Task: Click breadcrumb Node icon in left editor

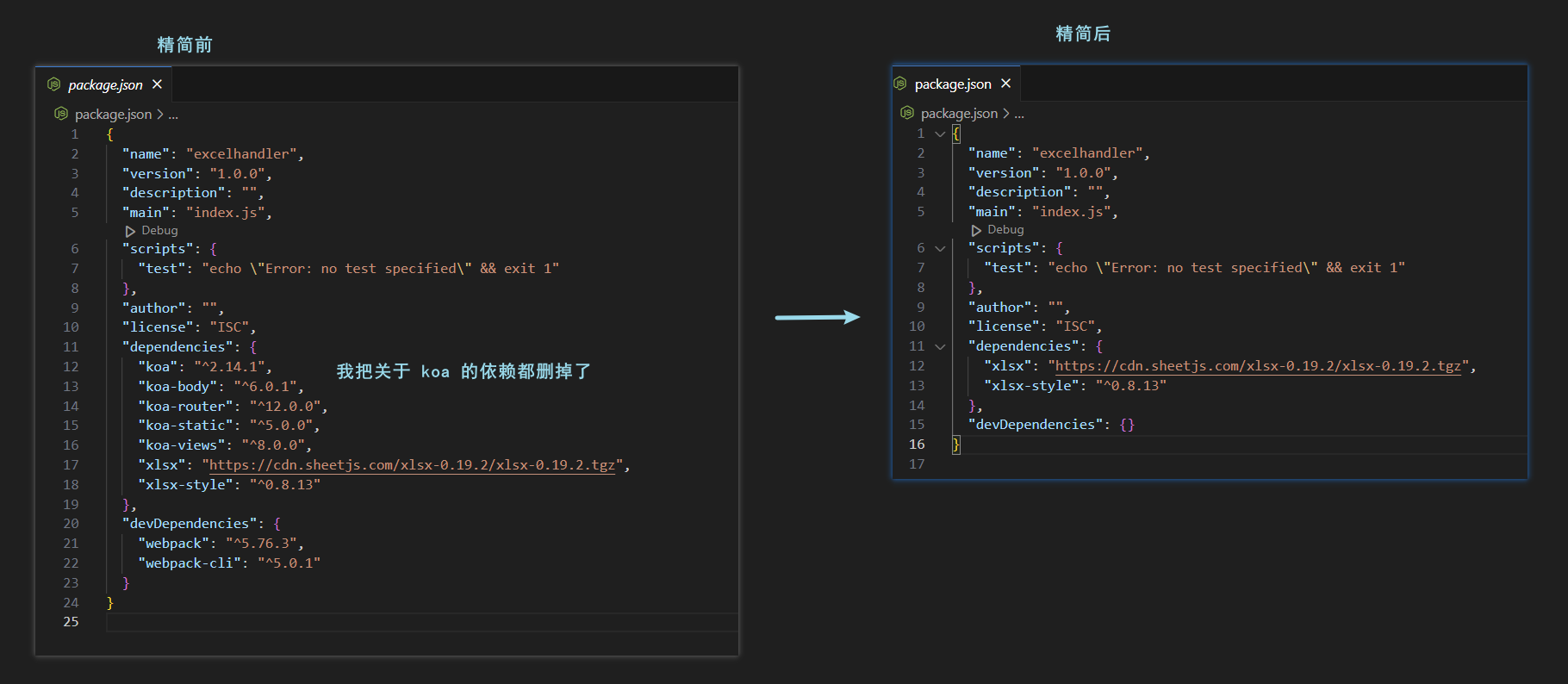Action: point(61,114)
